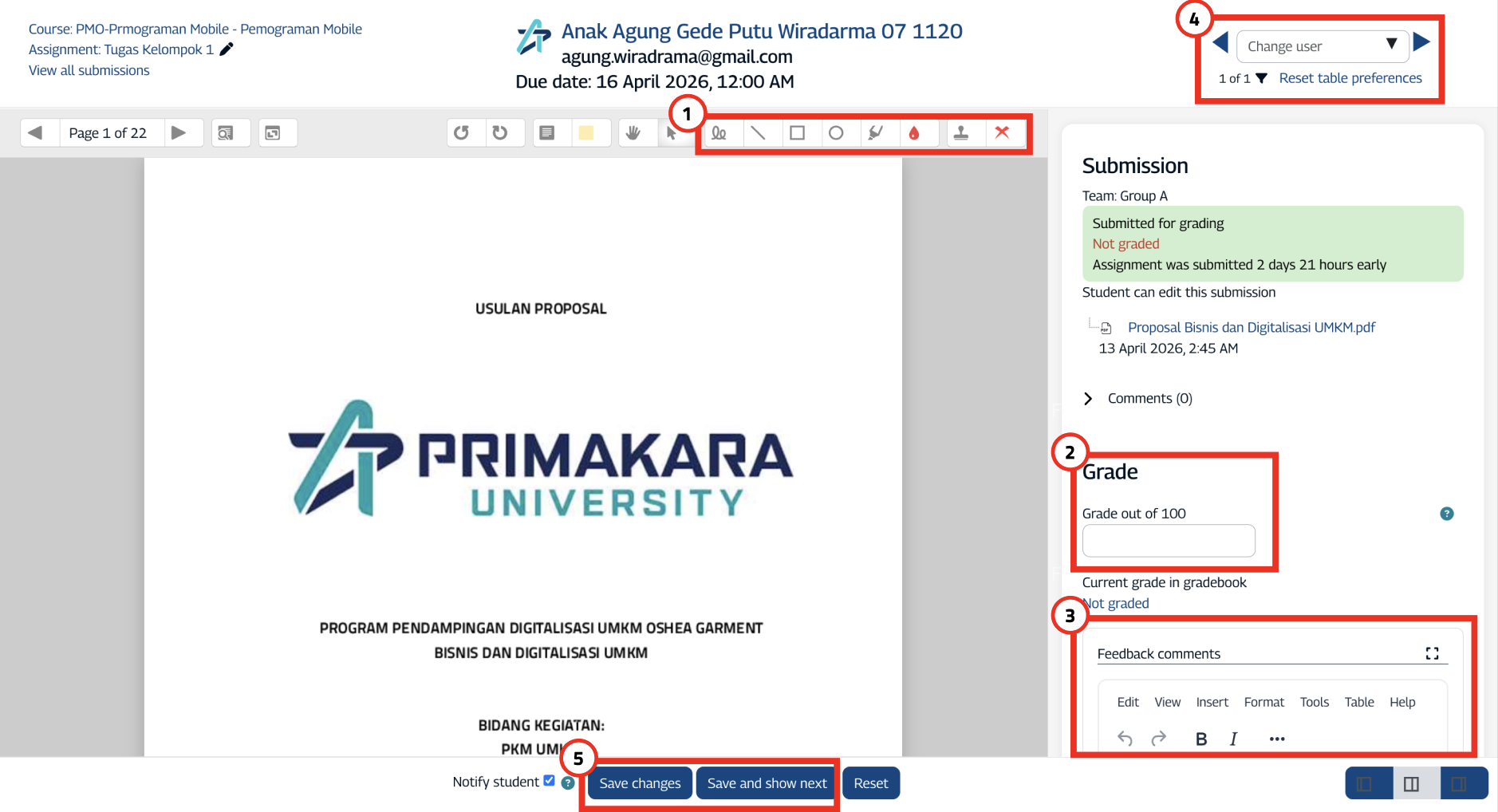Image resolution: width=1498 pixels, height=812 pixels.
Task: Click the Page 1 of 22 selector
Action: (x=108, y=132)
